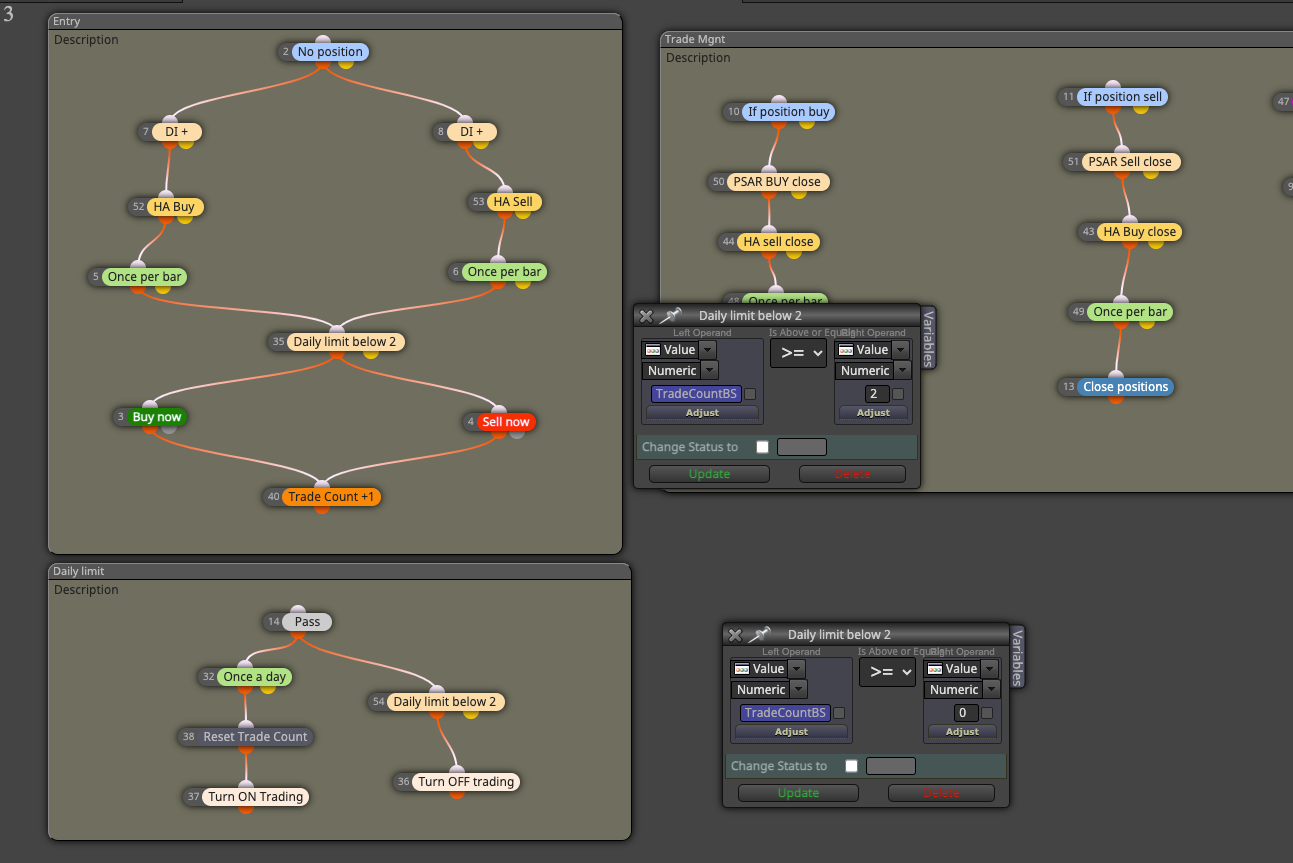Check the box beside the 0 value field
Image resolution: width=1293 pixels, height=863 pixels.
[x=987, y=713]
